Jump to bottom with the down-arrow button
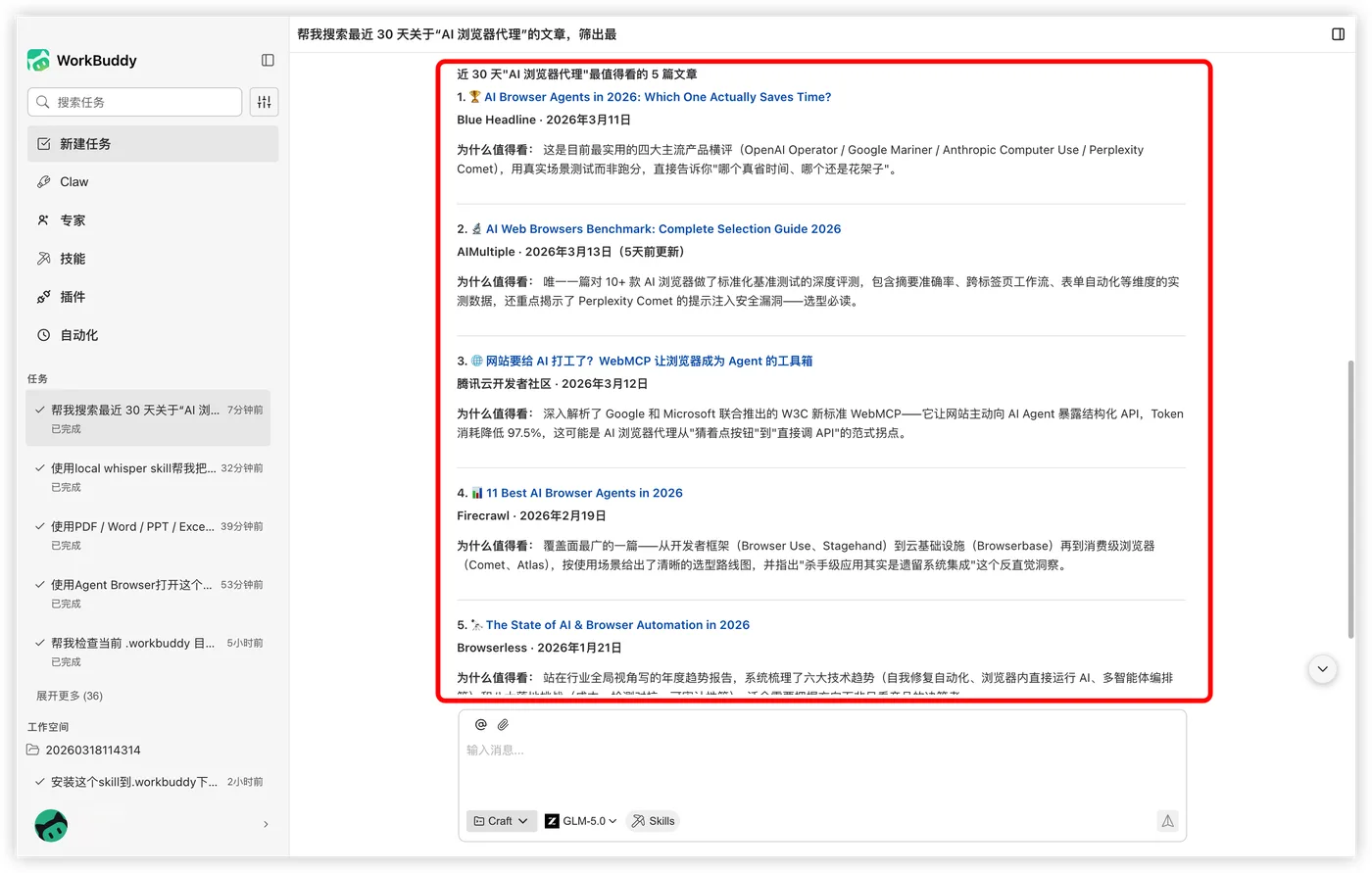The width and height of the screenshot is (1372, 873). pyautogui.click(x=1322, y=669)
